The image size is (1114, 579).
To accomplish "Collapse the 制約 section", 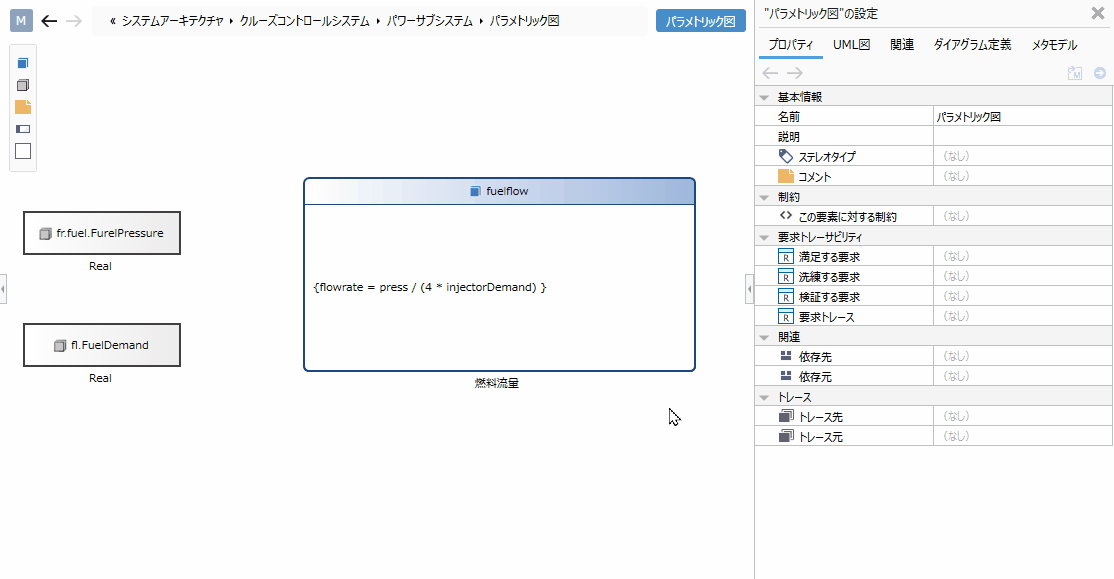I will click(764, 197).
